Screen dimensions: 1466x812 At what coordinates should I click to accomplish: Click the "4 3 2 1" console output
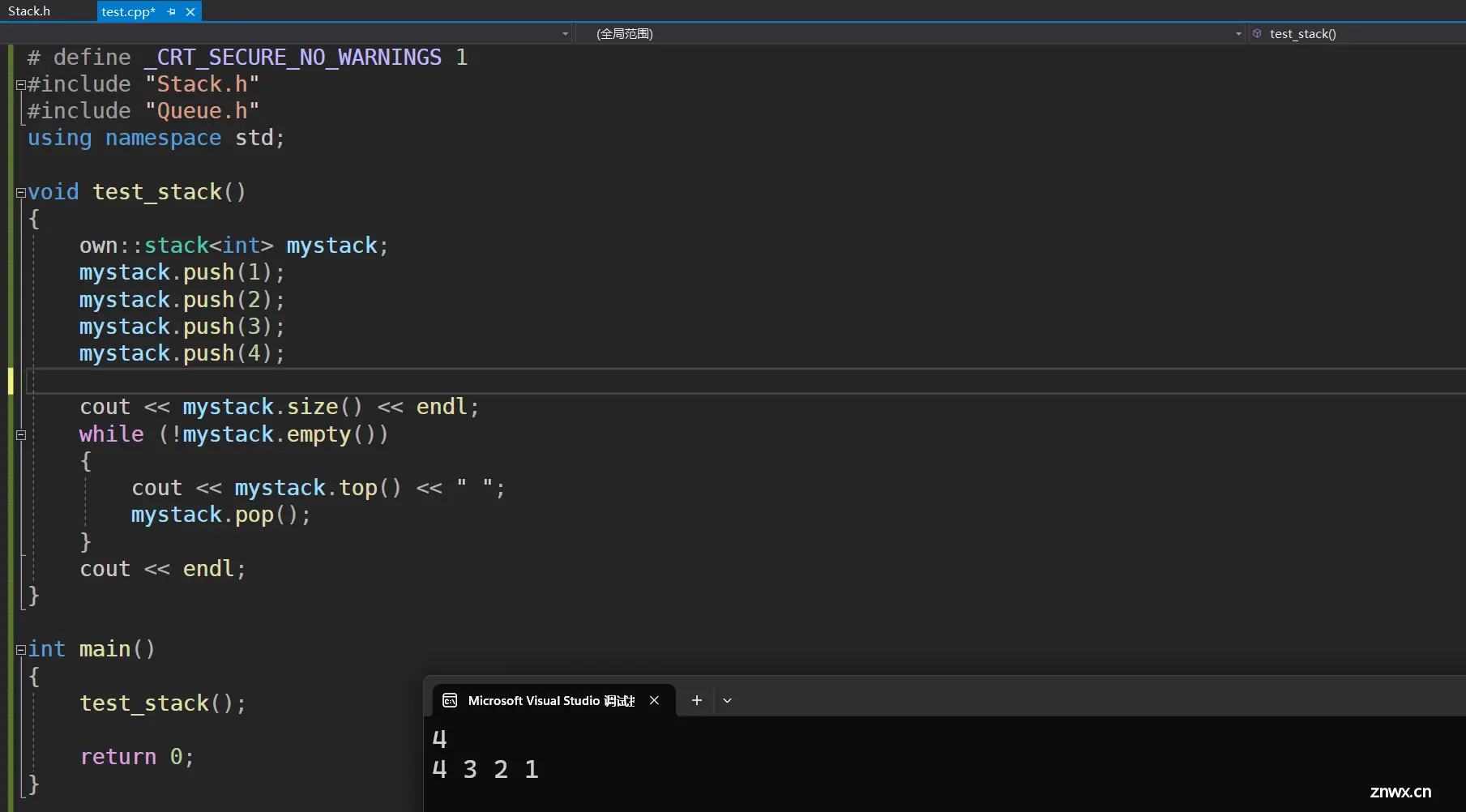click(485, 770)
